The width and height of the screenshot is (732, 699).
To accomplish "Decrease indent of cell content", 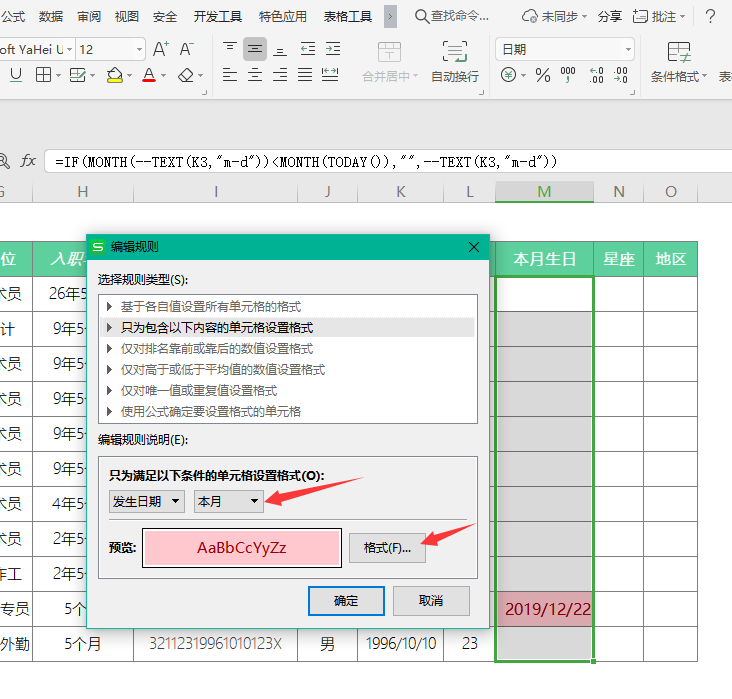I will pyautogui.click(x=308, y=49).
